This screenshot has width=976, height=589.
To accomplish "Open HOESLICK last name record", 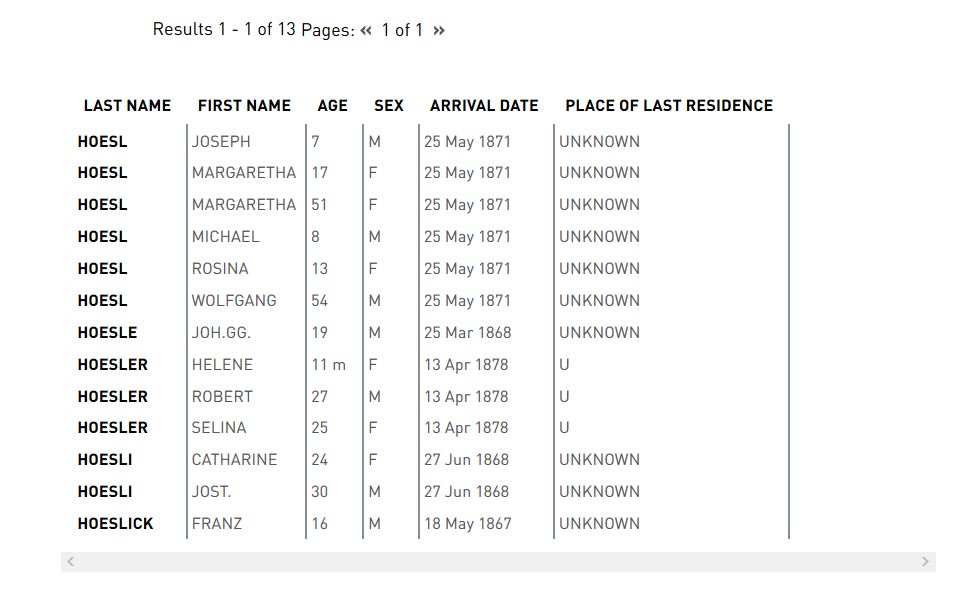I will point(115,524).
